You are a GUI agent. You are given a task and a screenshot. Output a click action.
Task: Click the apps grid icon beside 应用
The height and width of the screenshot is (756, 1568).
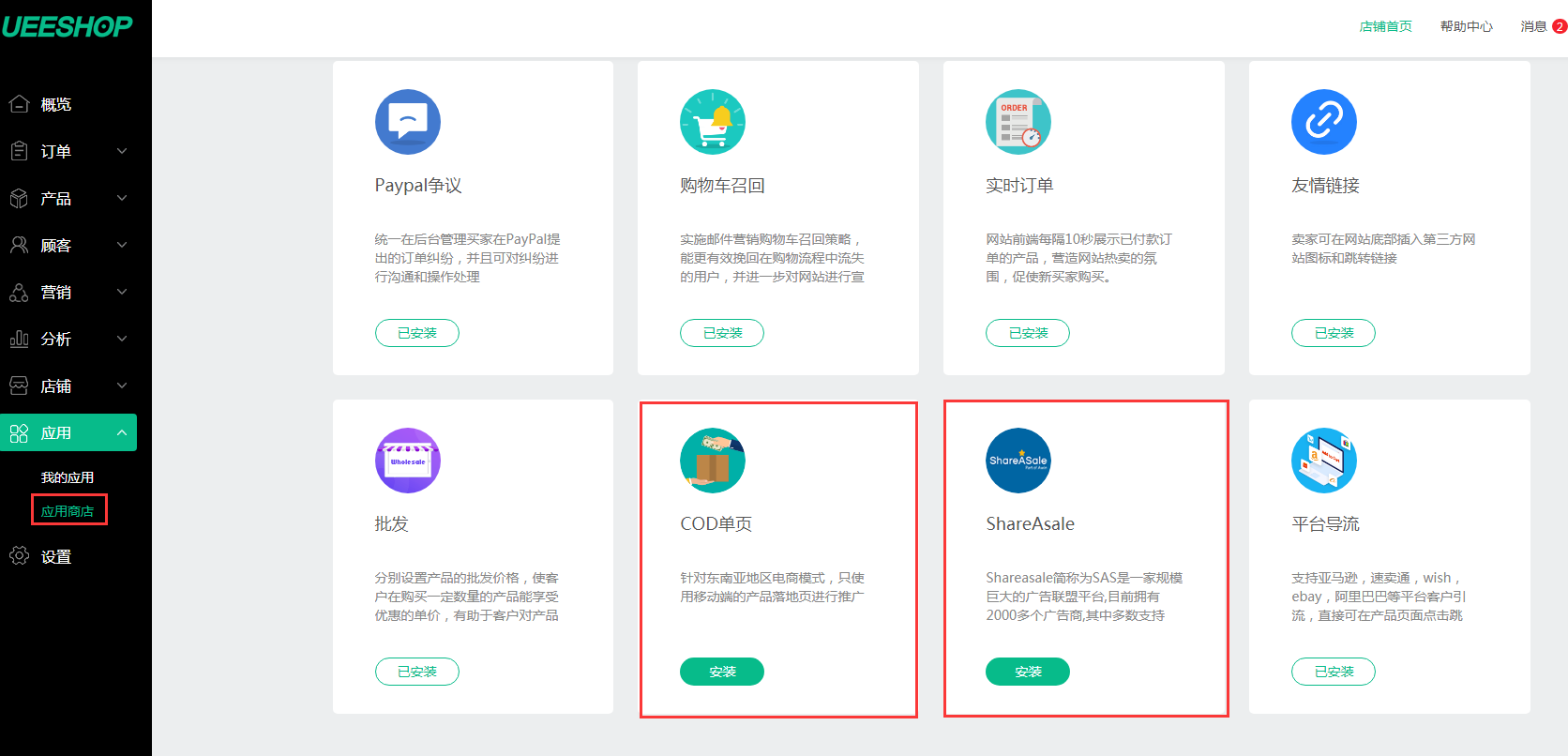pos(19,432)
